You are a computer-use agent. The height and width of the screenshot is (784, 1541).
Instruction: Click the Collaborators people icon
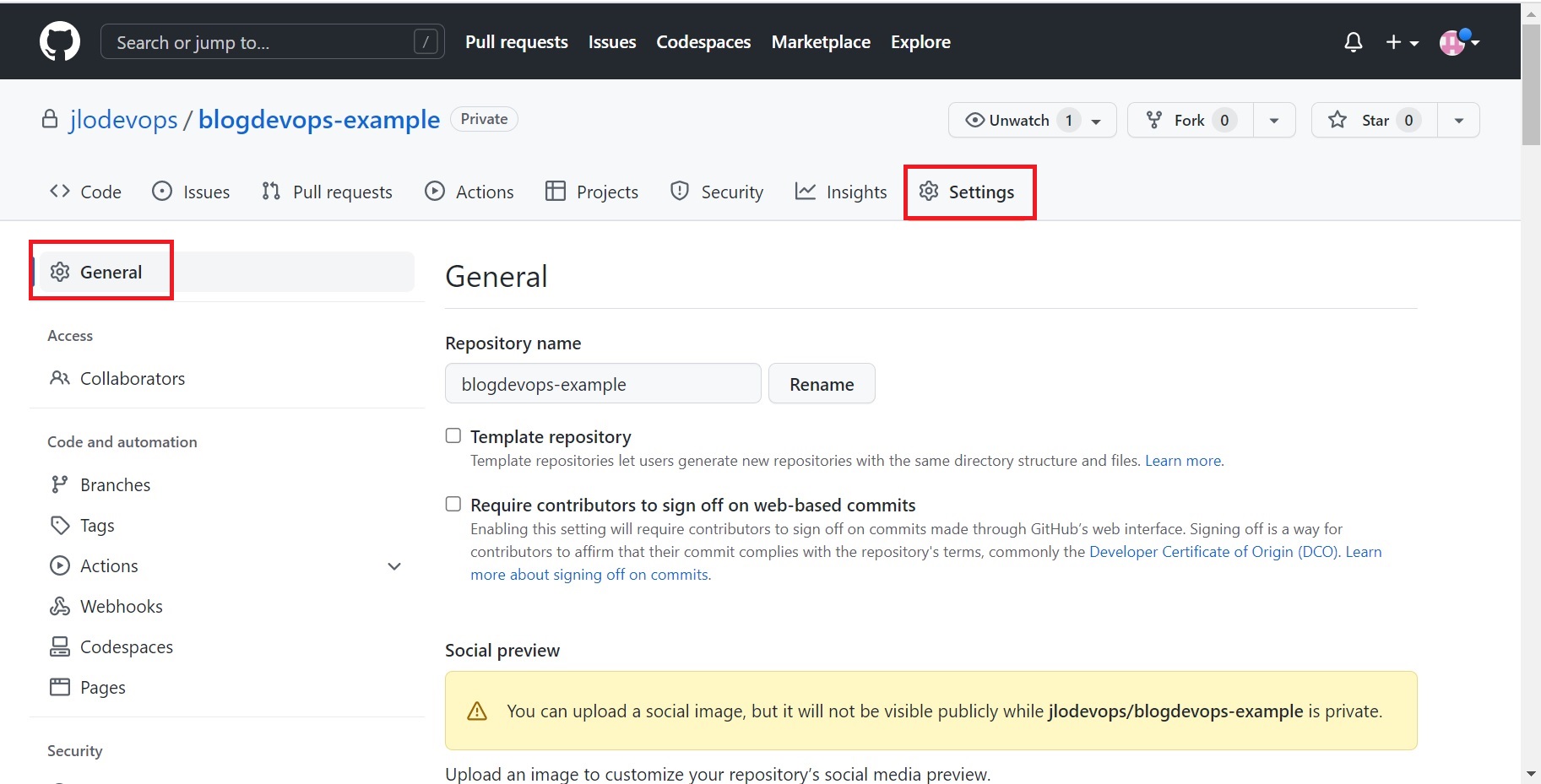pos(60,377)
